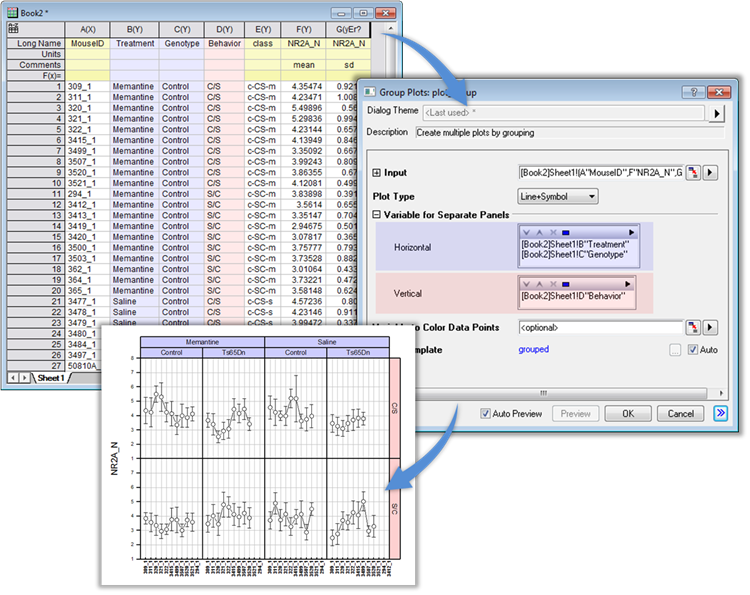
Task: Open the Input flyout arrow menu
Action: [710, 173]
